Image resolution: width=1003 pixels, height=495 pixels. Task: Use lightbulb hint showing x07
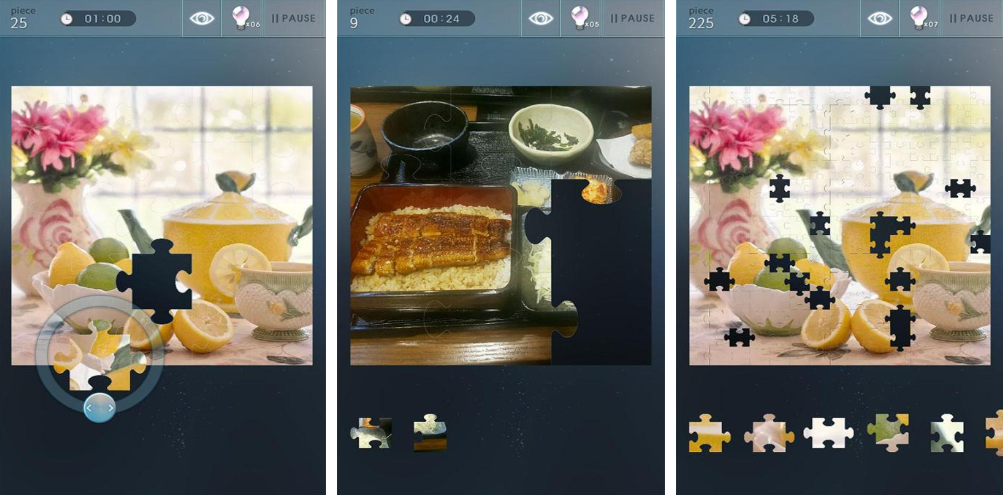pyautogui.click(x=921, y=18)
